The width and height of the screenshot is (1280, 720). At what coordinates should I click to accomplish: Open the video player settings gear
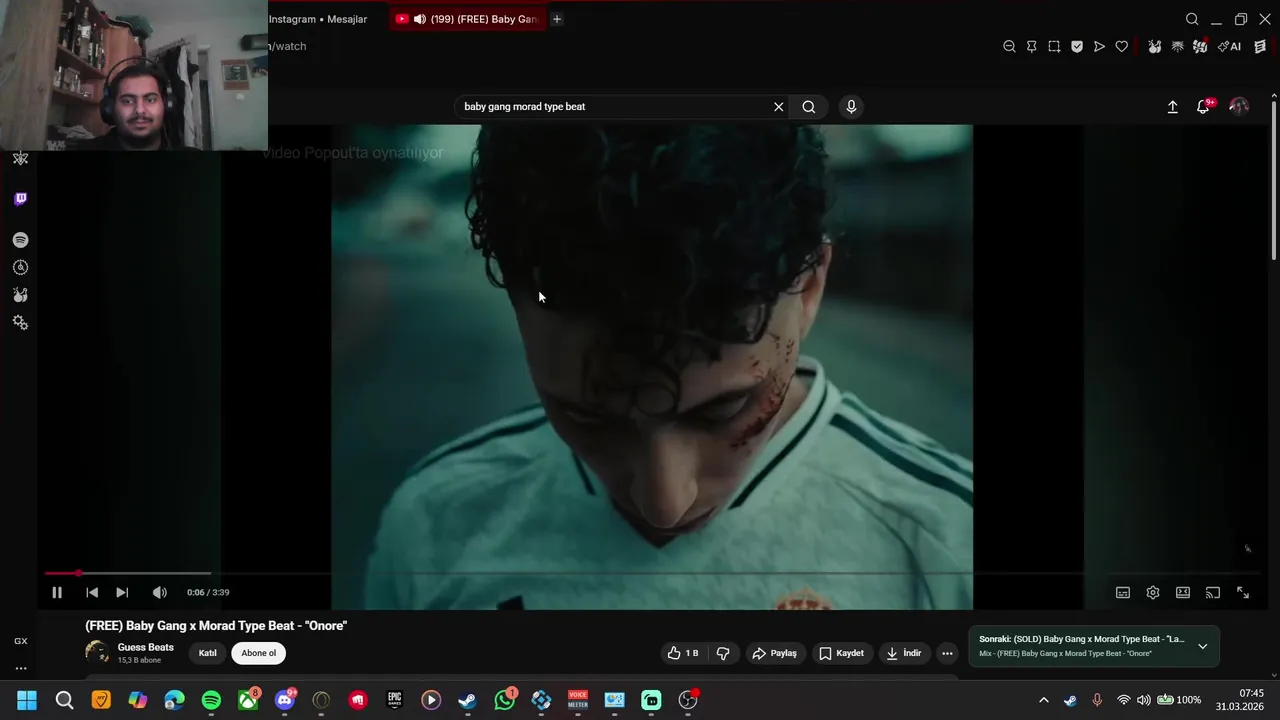coord(1153,592)
